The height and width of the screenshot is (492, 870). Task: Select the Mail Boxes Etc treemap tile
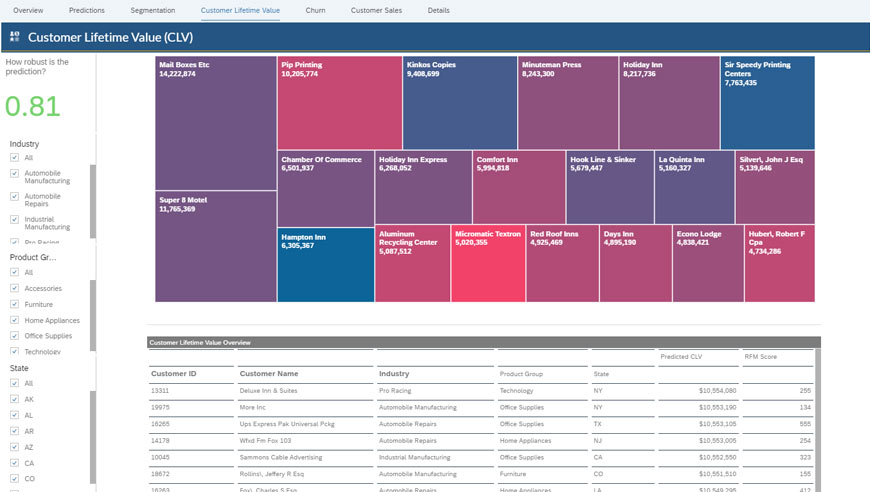pyautogui.click(x=215, y=122)
